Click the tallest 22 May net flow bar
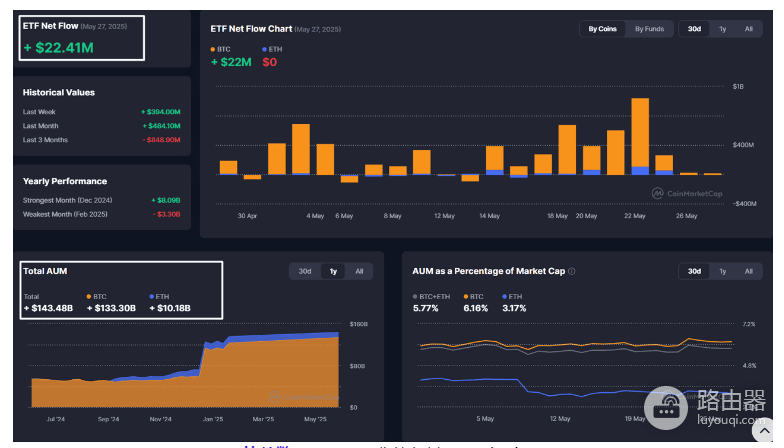Viewport: 784px width, 448px height. (x=640, y=136)
